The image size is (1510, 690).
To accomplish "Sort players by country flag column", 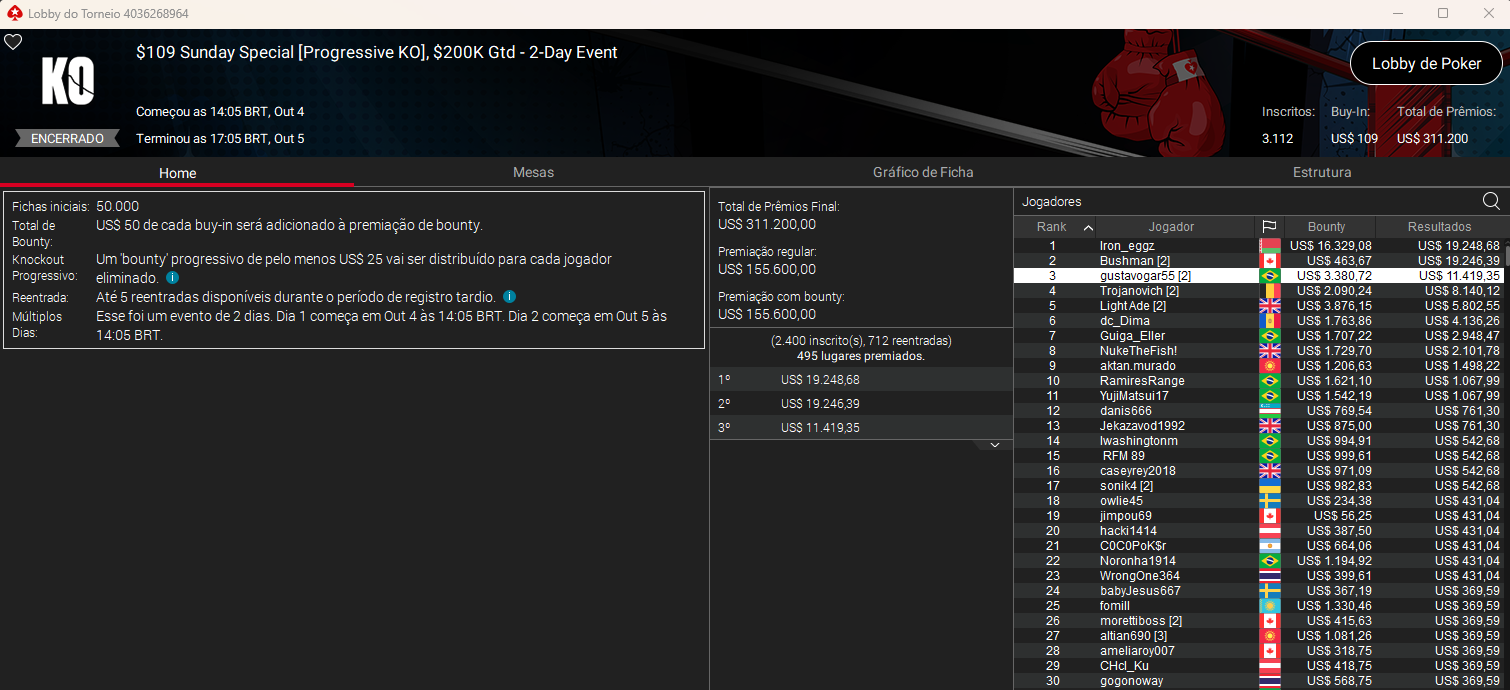I will click(x=1269, y=227).
